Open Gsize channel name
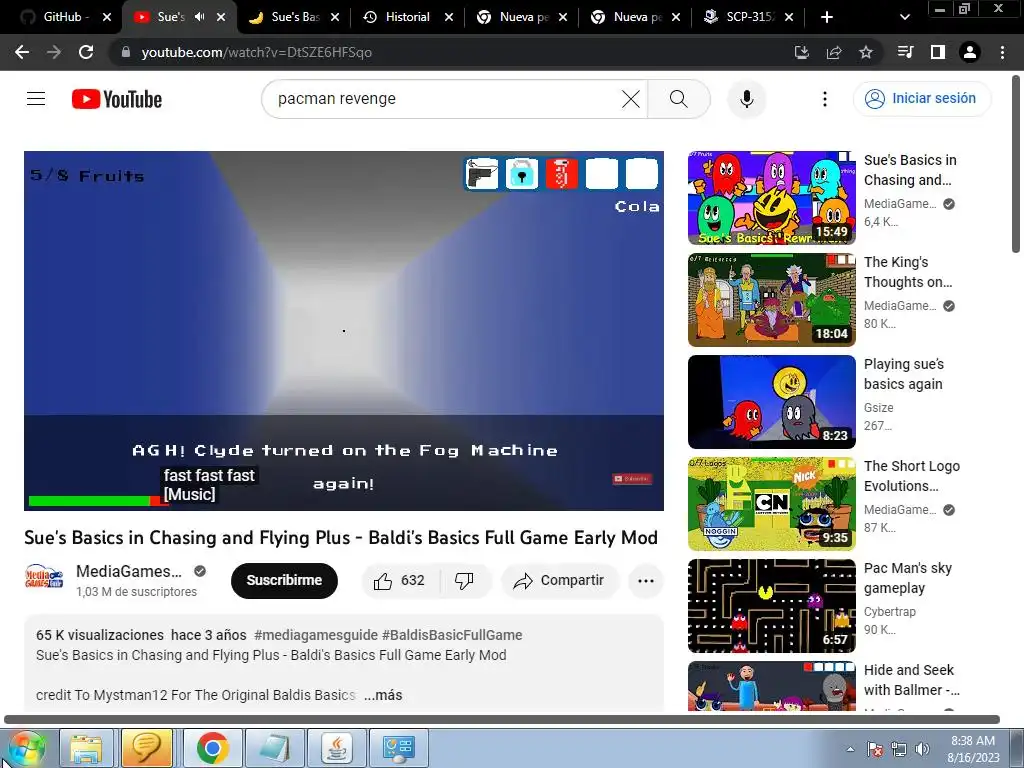The image size is (1024, 768). tap(878, 408)
